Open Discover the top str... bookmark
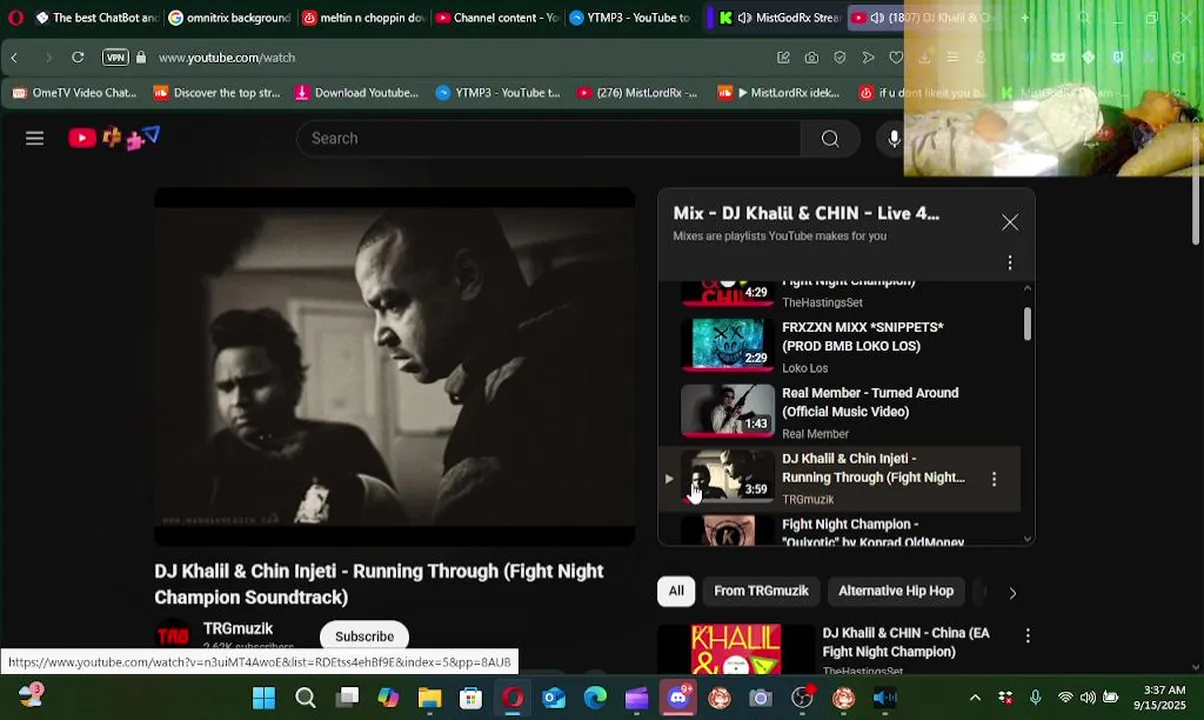Viewport: 1204px width, 720px height. click(x=216, y=92)
